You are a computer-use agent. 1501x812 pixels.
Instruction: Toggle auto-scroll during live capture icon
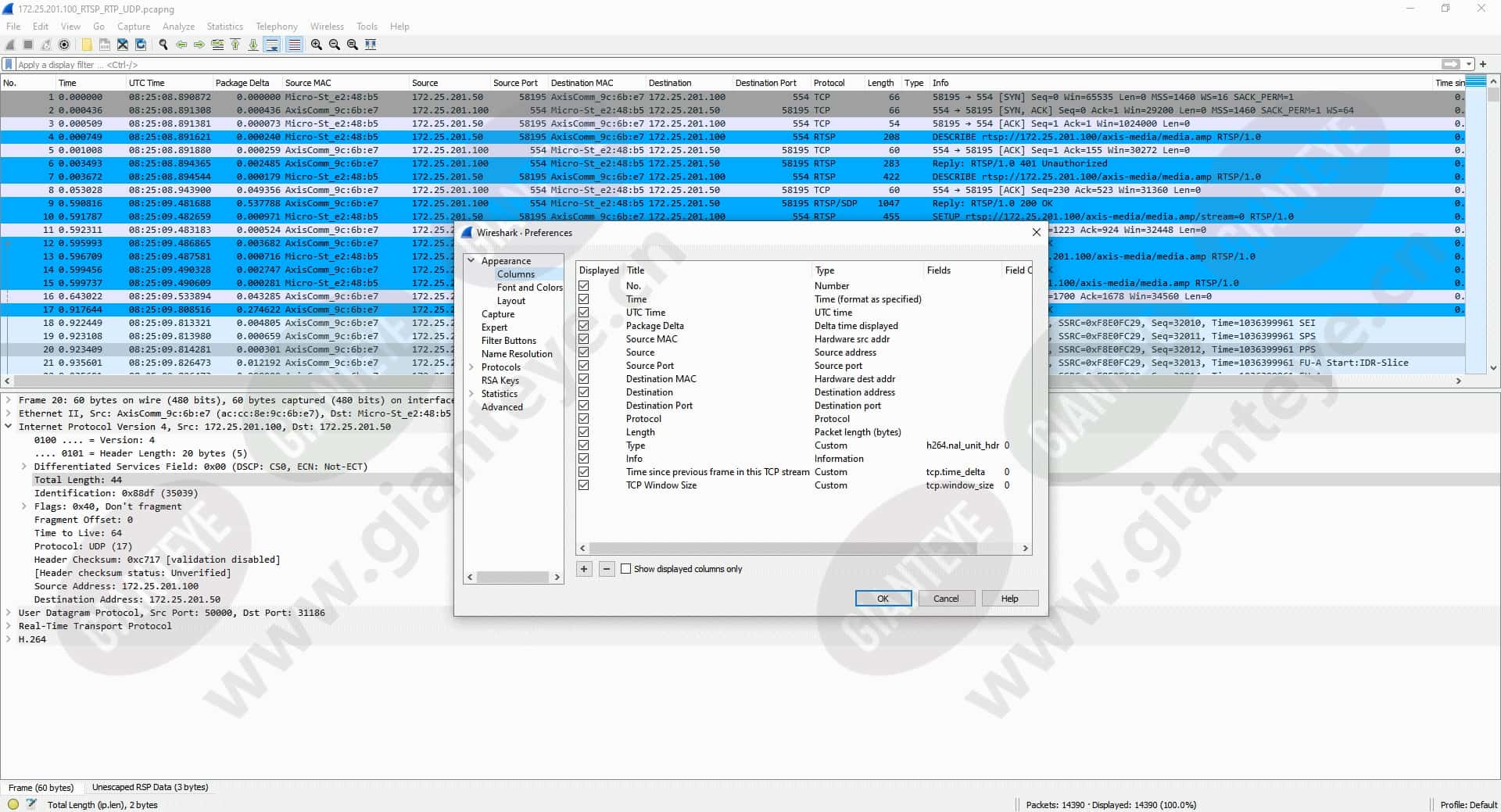coord(272,45)
